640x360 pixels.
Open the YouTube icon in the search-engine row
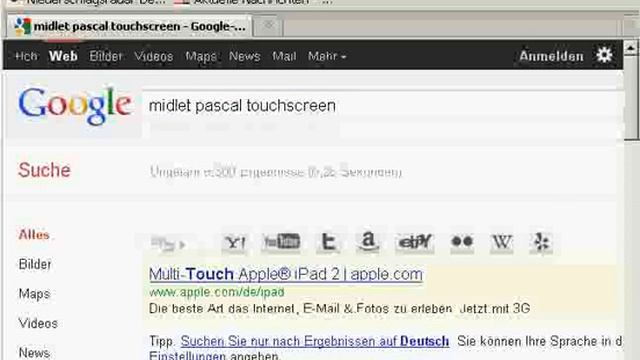point(281,242)
